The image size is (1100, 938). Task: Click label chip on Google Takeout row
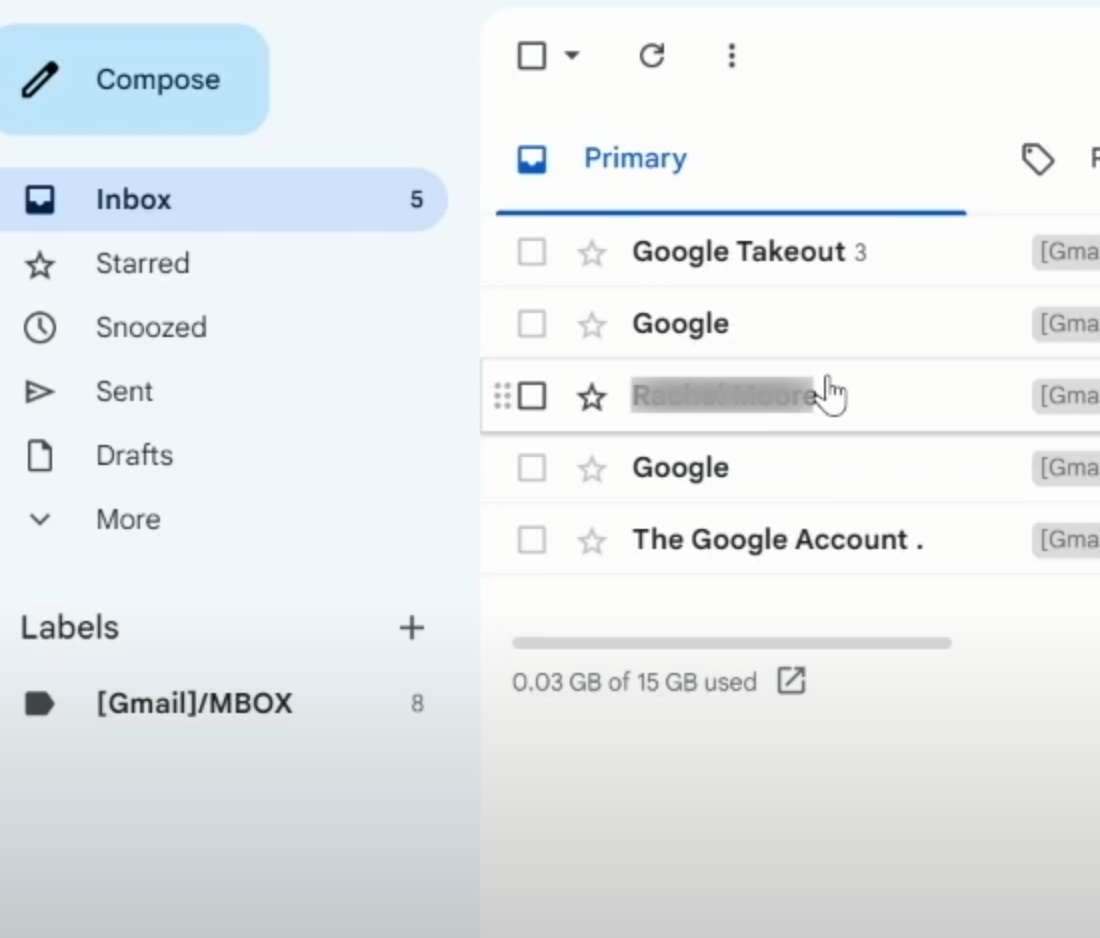1066,252
